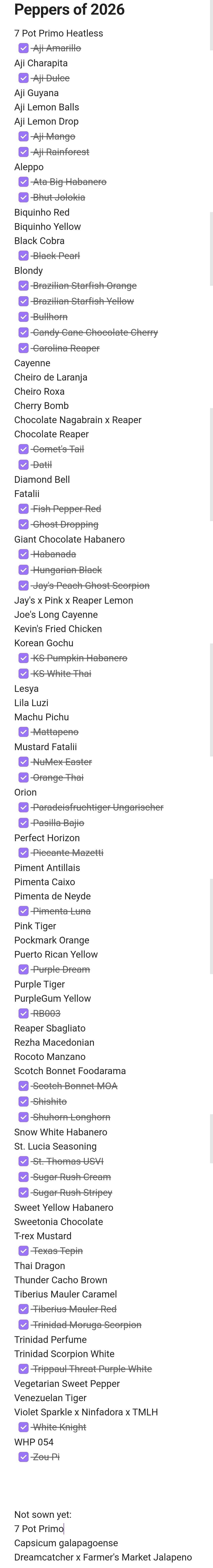
Task: Uncheck the Texas Tepin checkbox
Action: click(x=23, y=1251)
